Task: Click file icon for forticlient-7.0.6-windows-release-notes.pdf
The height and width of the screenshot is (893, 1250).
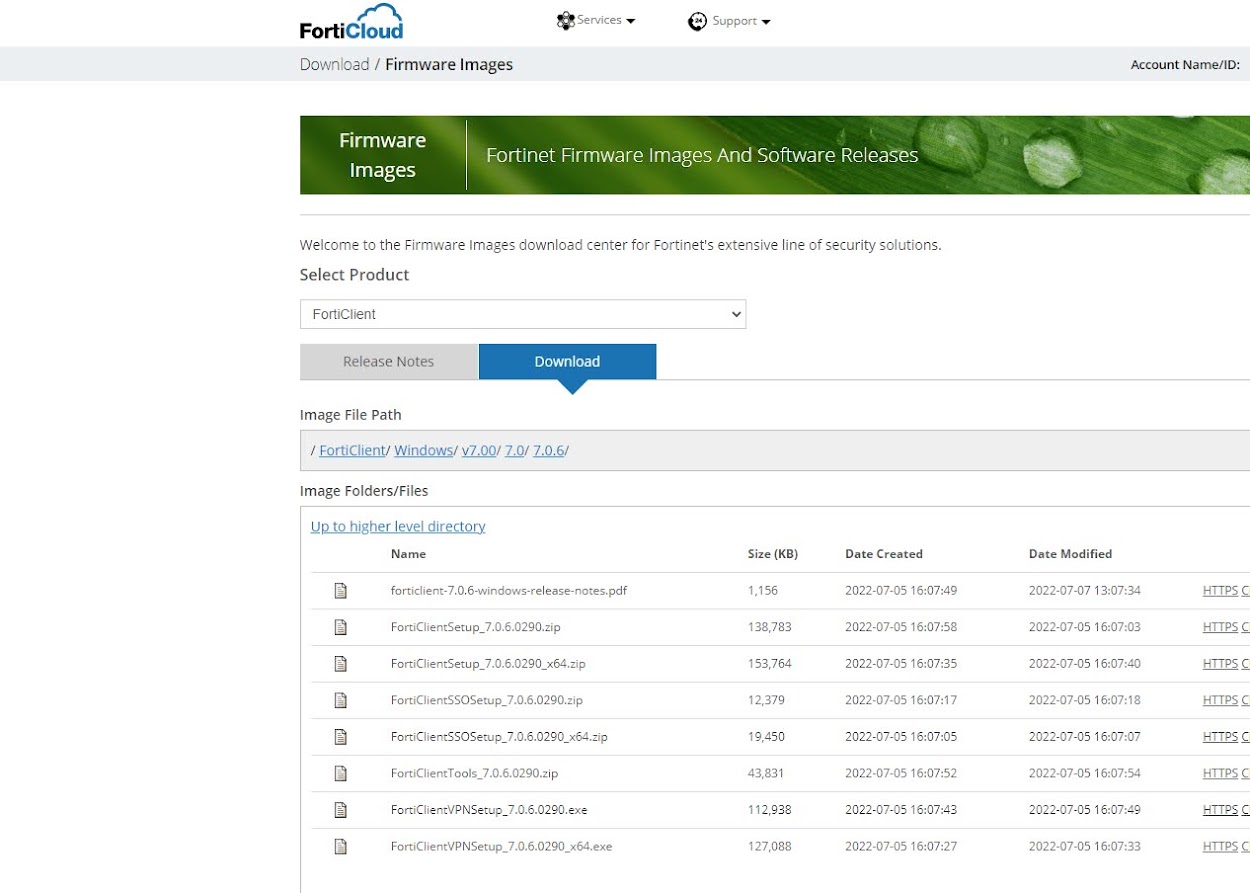Action: click(340, 591)
